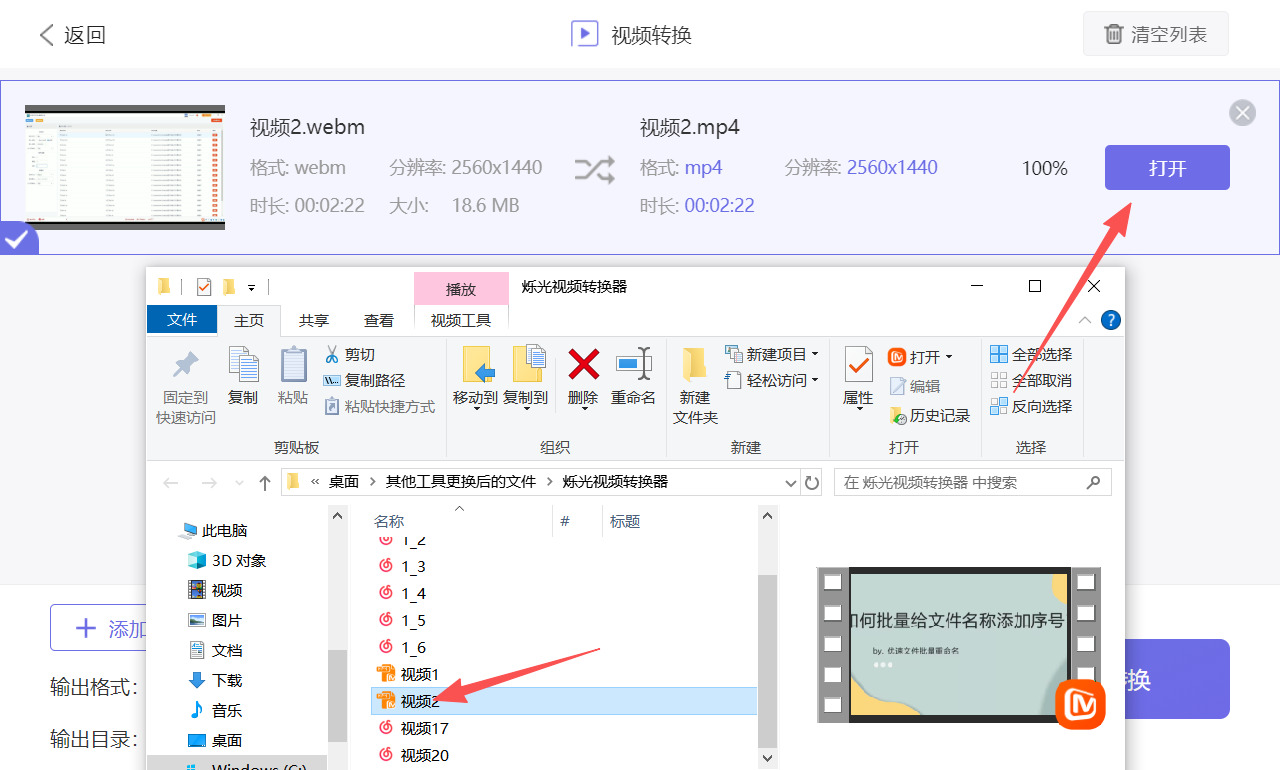Change output format mp4 link

[x=703, y=167]
